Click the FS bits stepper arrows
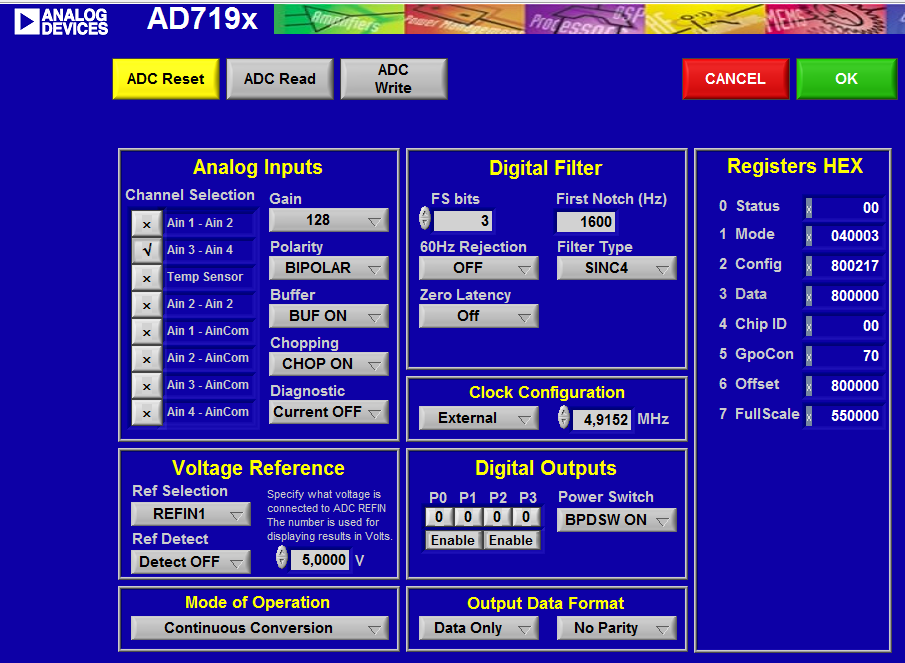Screen dimensions: 905x663 coord(424,219)
